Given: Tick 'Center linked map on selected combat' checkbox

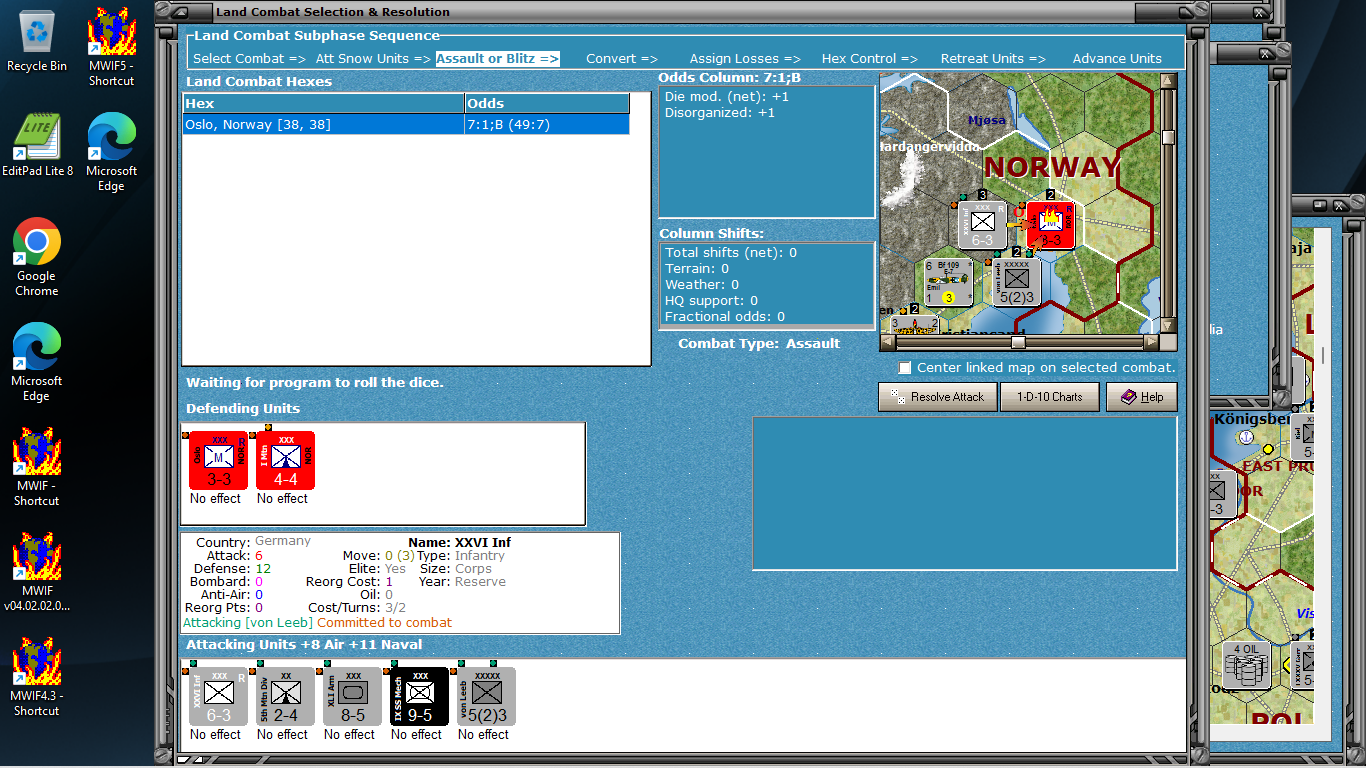Looking at the screenshot, I should click(905, 368).
